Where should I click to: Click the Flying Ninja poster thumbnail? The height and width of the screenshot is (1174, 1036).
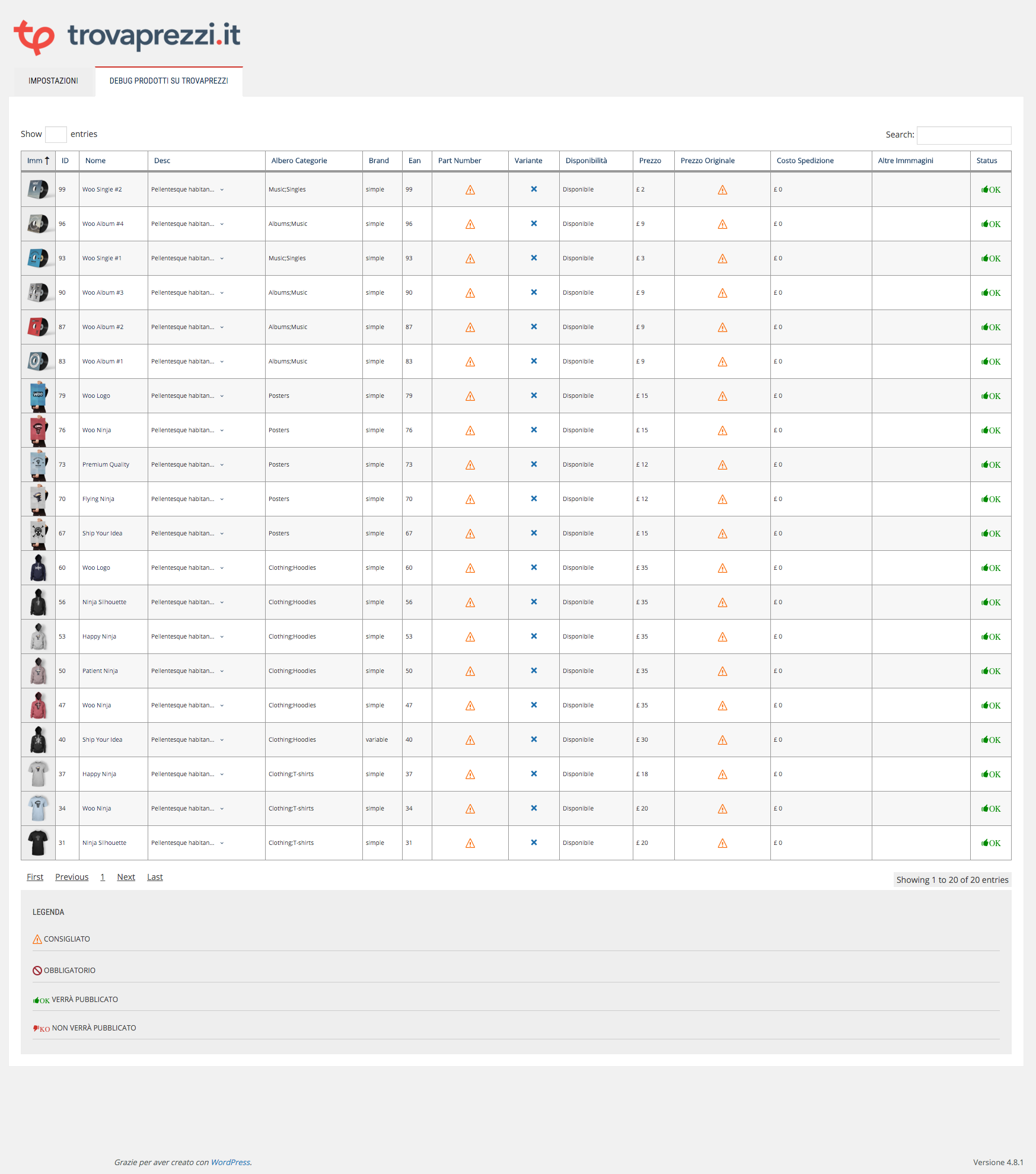click(38, 499)
